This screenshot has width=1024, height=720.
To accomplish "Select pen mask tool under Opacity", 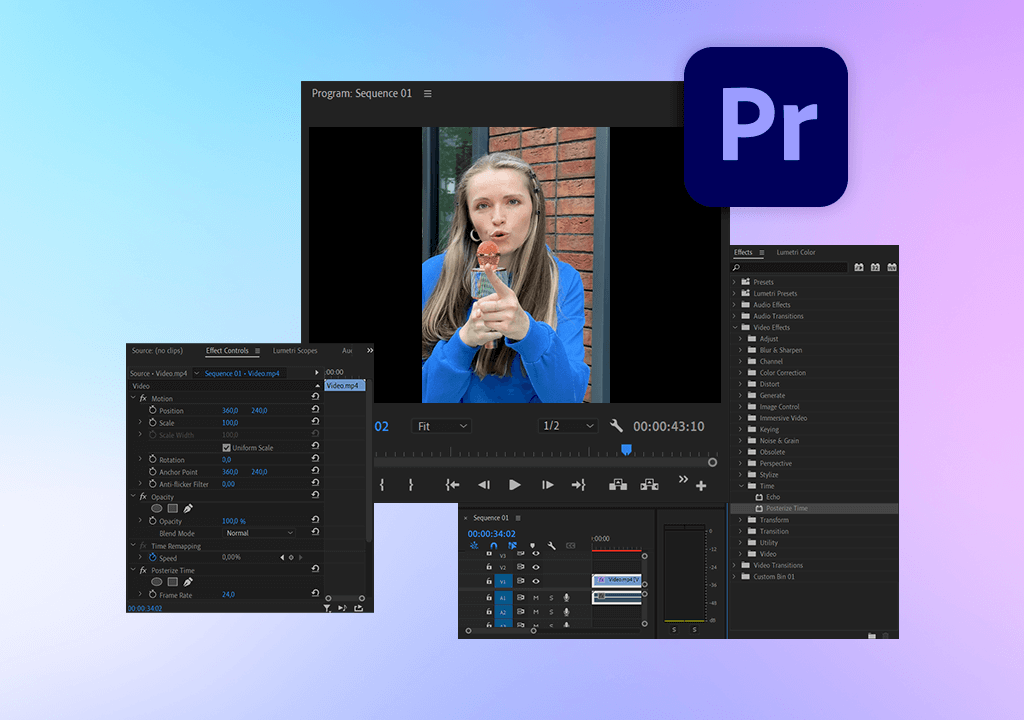I will pos(188,508).
